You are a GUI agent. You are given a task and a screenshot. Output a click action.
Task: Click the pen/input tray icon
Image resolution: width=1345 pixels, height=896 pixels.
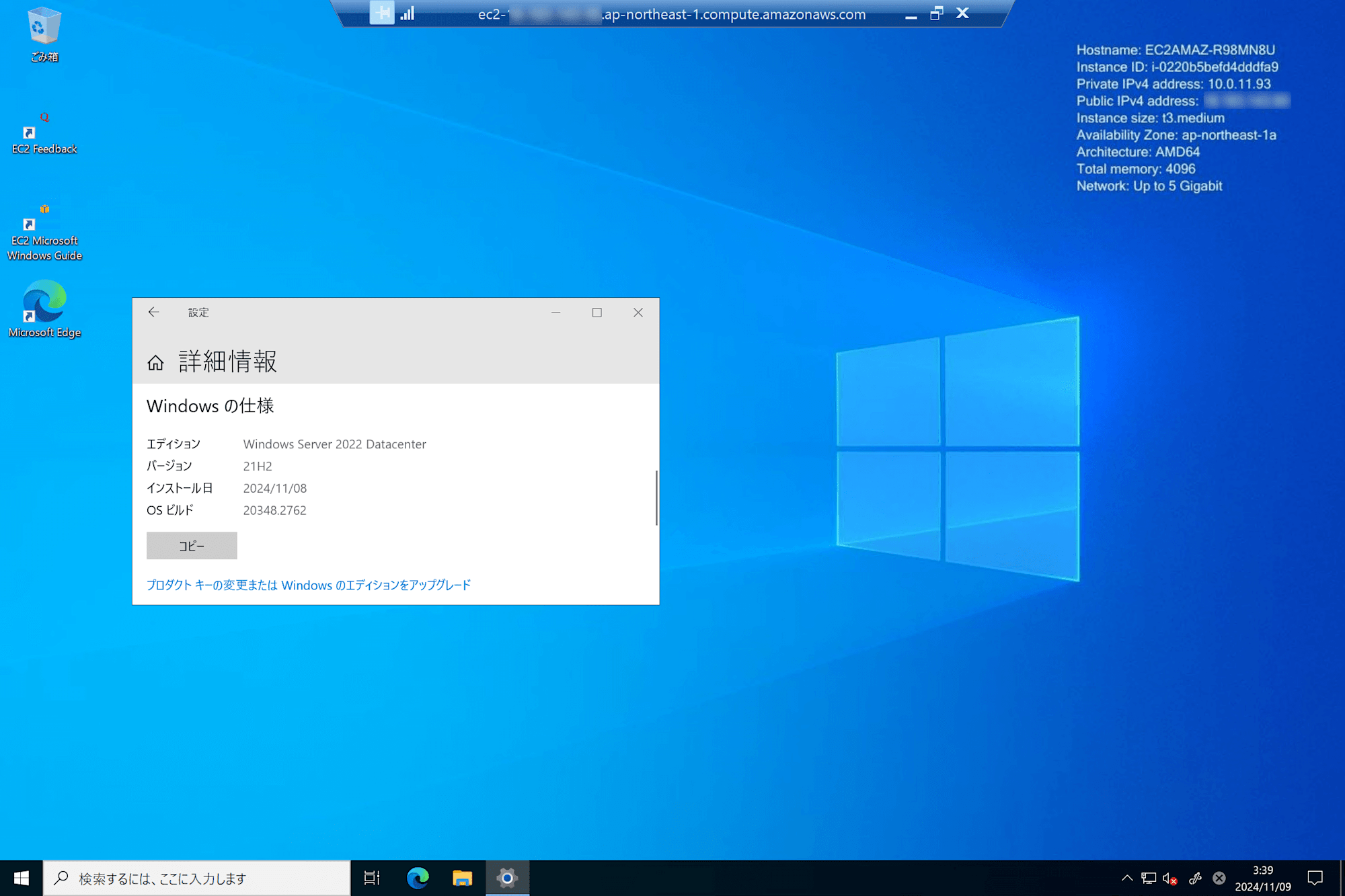pyautogui.click(x=1195, y=878)
